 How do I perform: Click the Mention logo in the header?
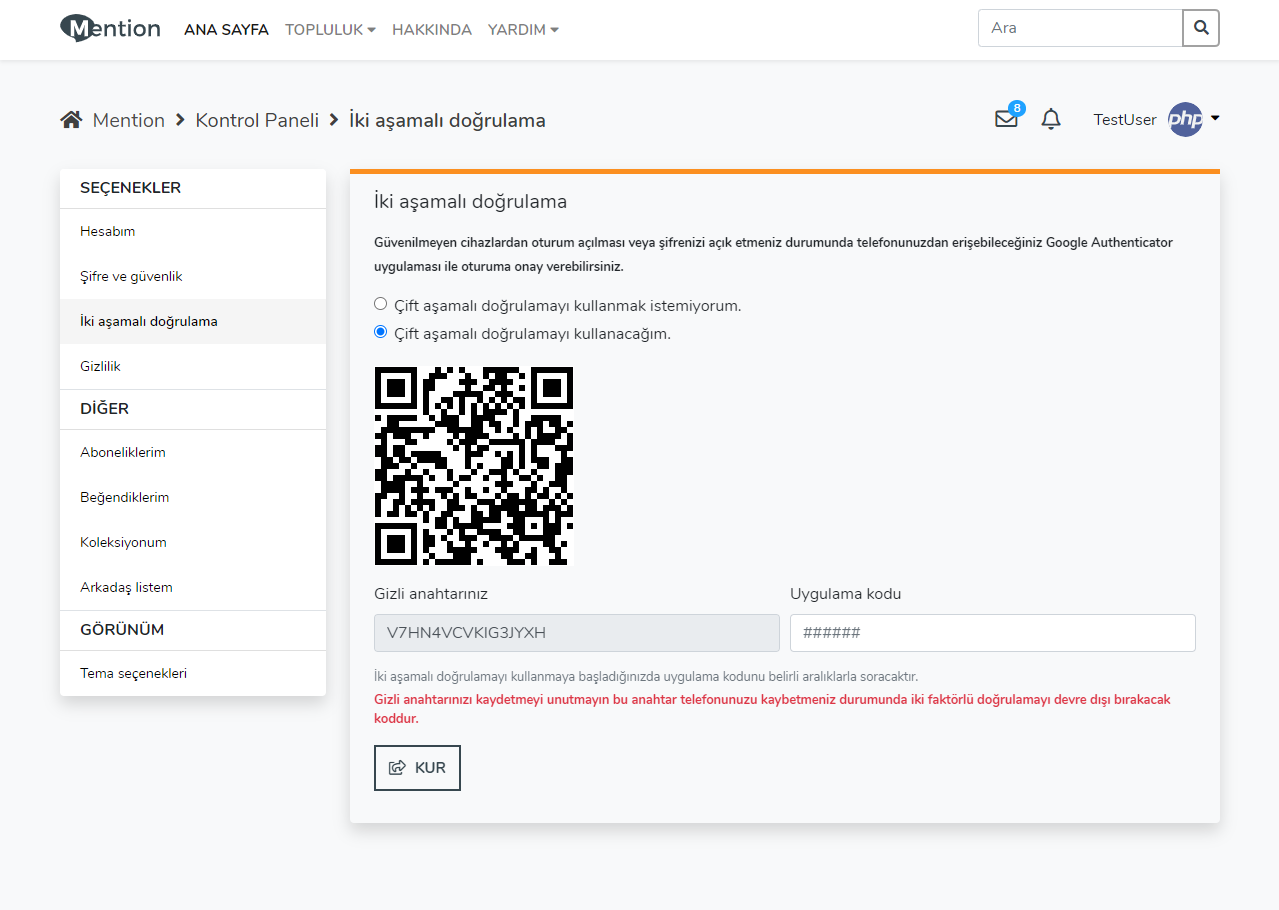tap(110, 28)
